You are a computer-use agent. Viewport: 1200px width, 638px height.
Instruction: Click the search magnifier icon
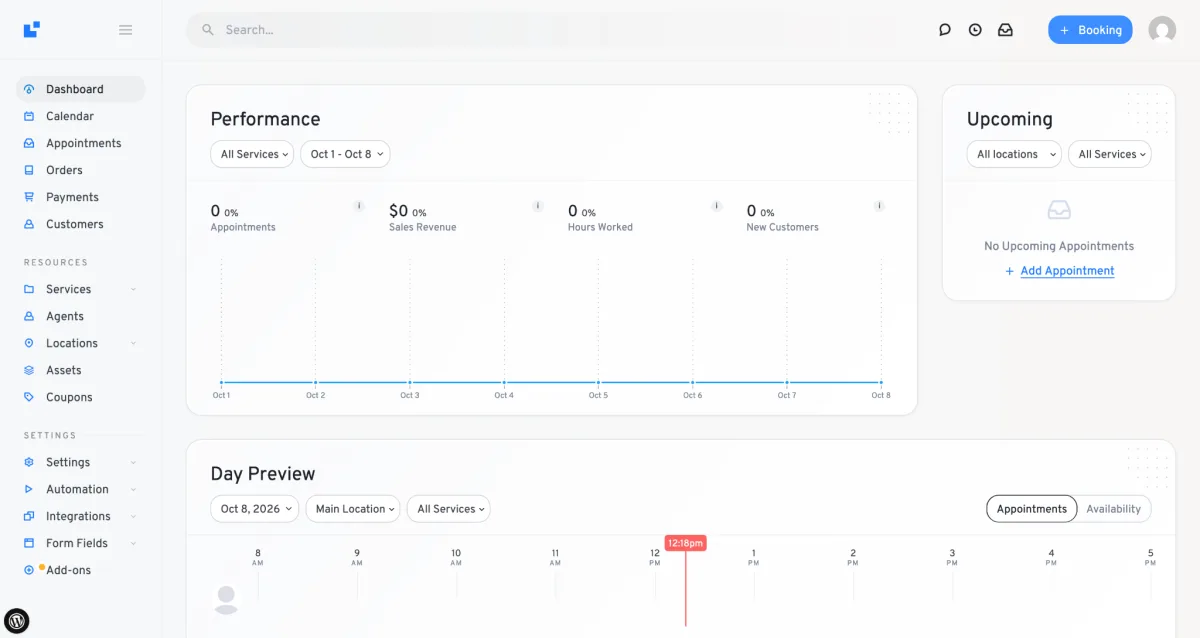[x=208, y=30]
